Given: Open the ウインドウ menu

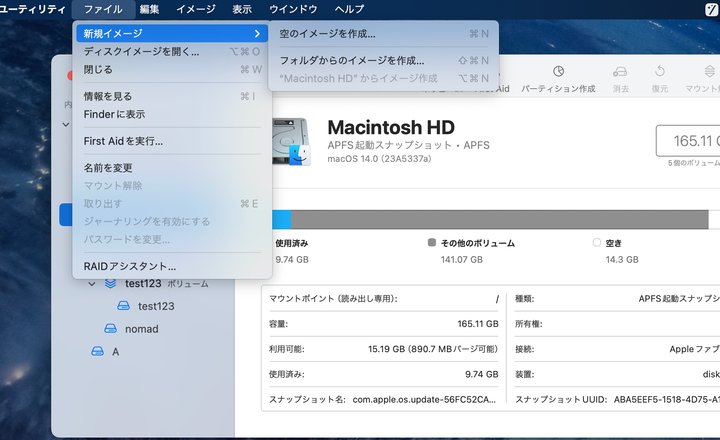Looking at the screenshot, I should [x=293, y=9].
